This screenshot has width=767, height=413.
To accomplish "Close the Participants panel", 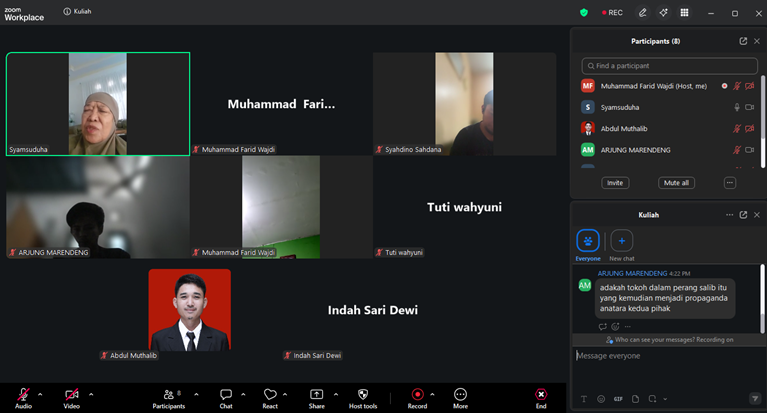I will pos(757,41).
